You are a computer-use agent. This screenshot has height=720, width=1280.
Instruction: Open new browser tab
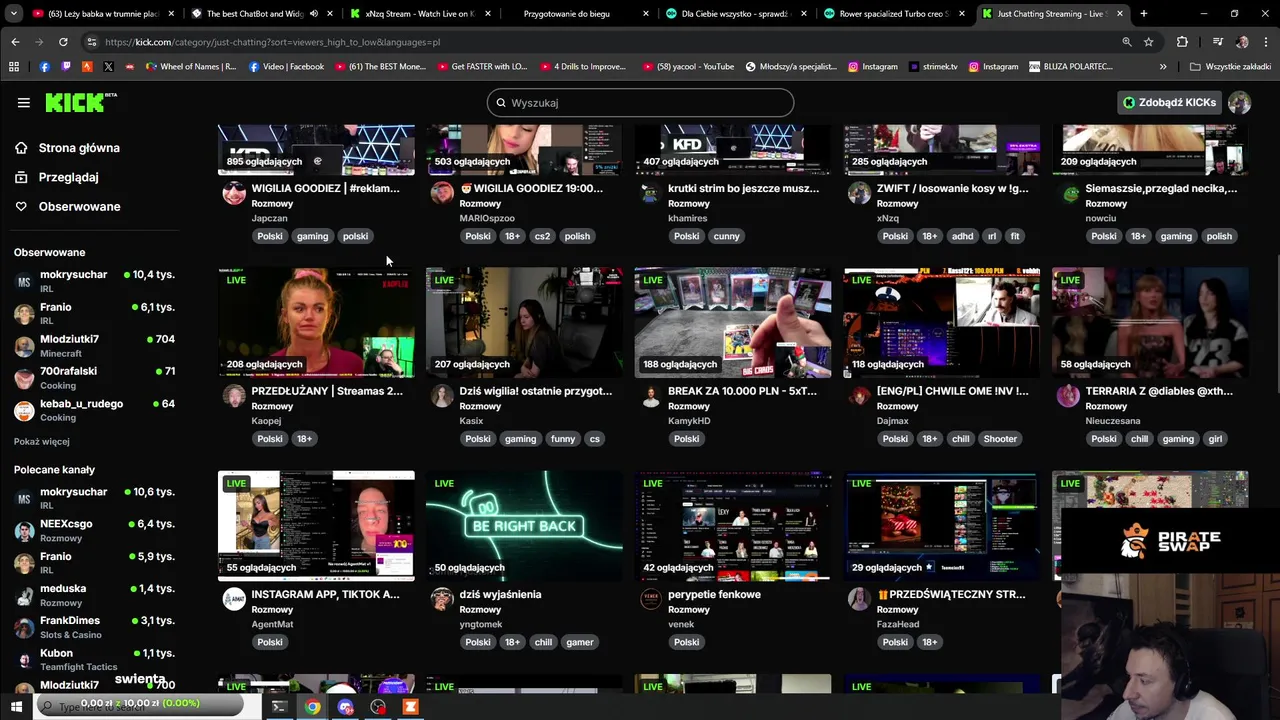1144,14
